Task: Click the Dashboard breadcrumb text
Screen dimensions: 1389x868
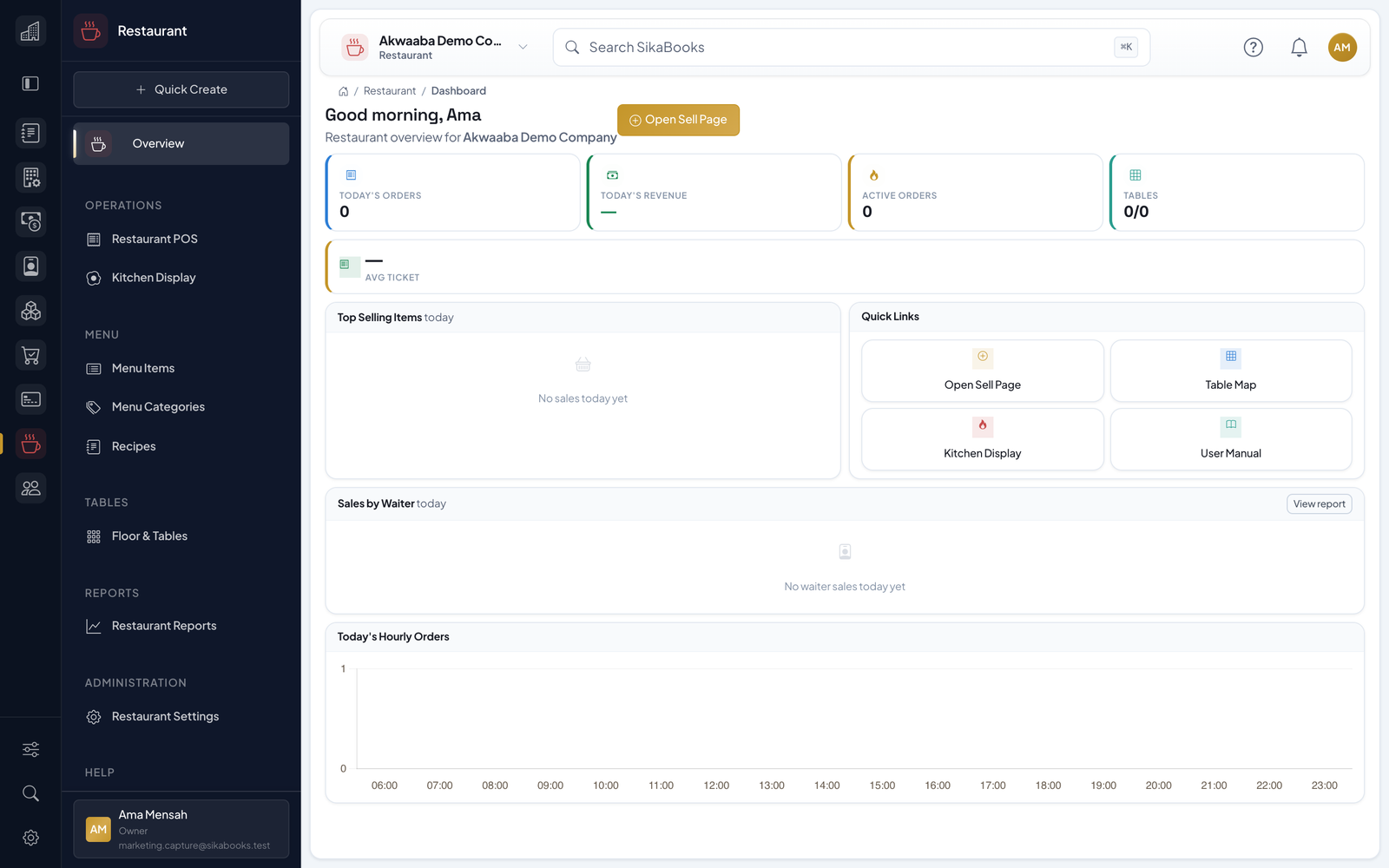Action: [x=458, y=91]
